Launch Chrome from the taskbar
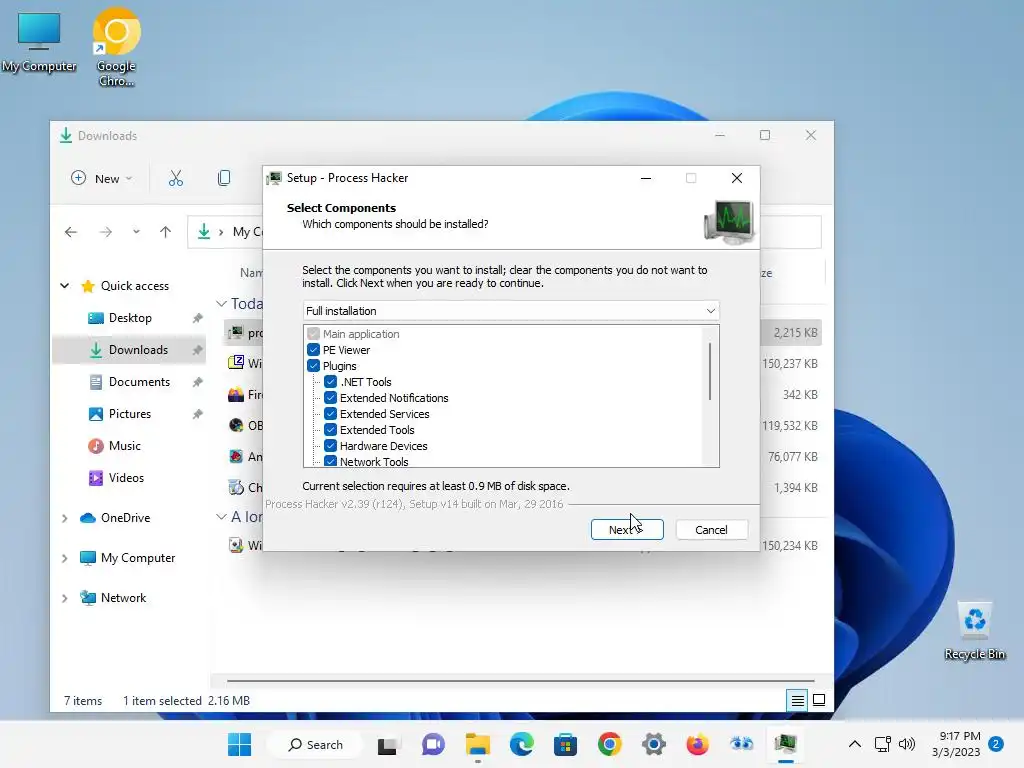Screen dimensions: 1024x768 point(609,744)
